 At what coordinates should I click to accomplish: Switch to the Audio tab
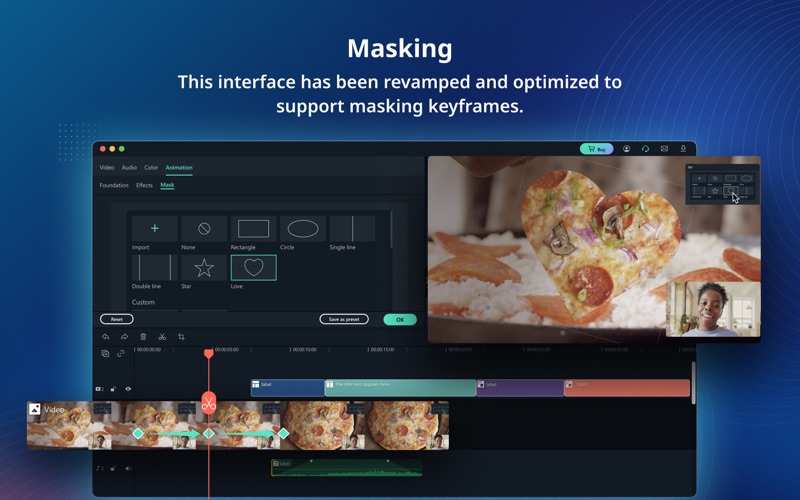click(x=129, y=167)
